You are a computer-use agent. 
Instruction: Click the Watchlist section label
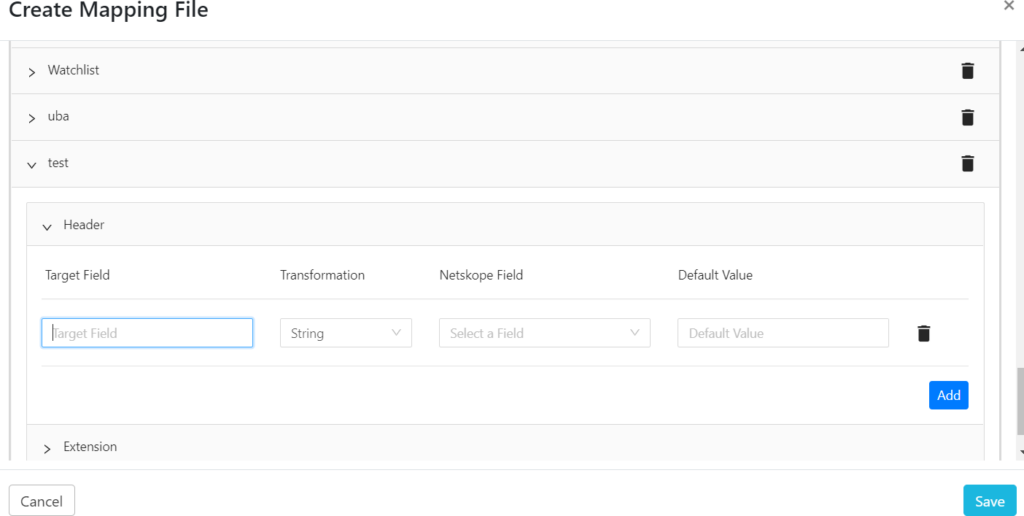pos(73,70)
